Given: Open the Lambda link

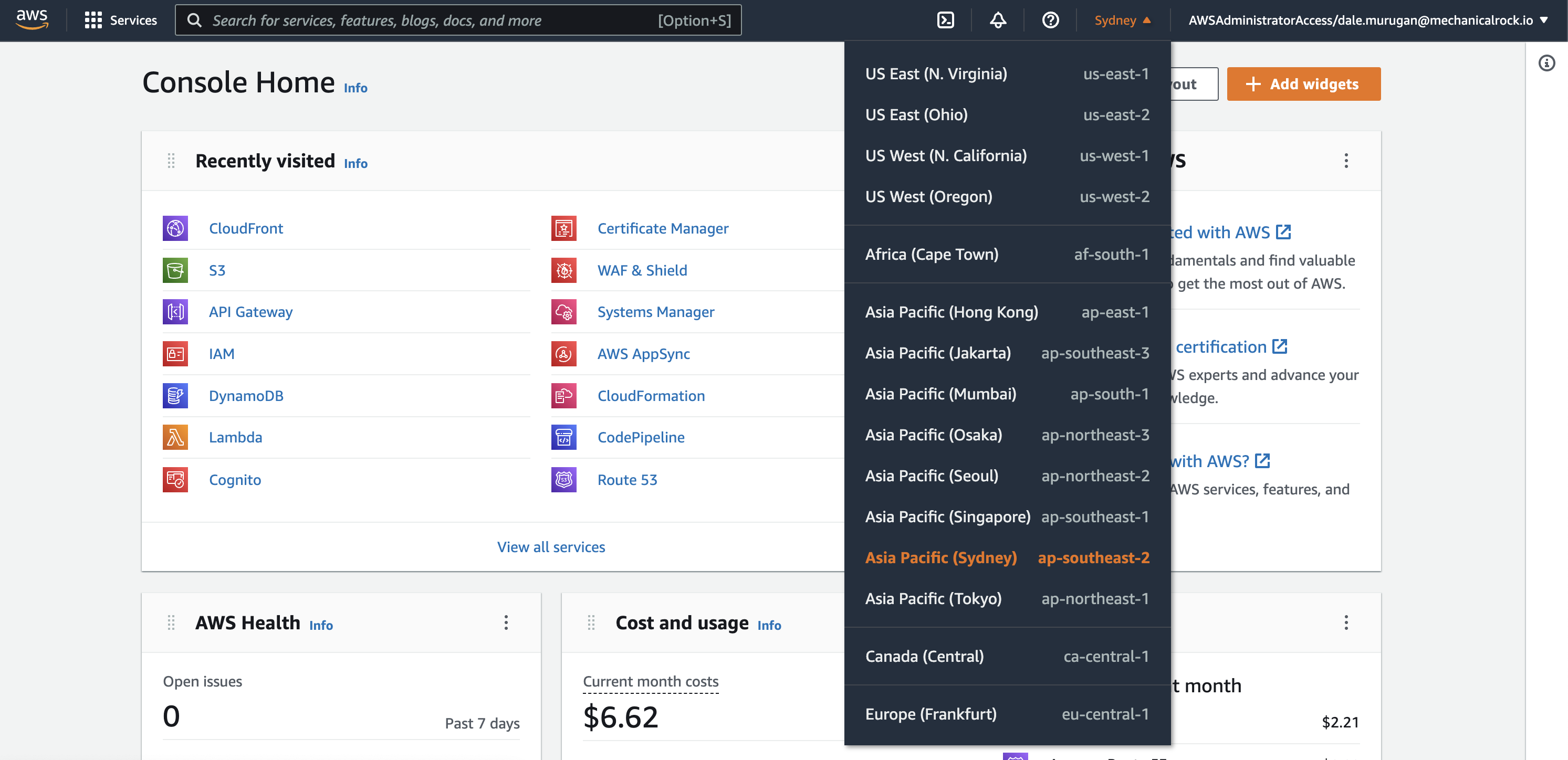Looking at the screenshot, I should point(236,437).
